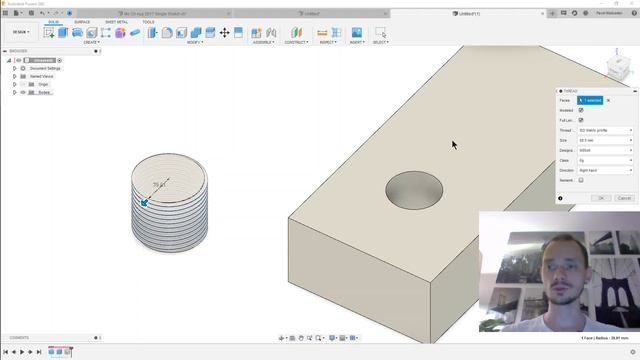Viewport: 640px width, 360px height.
Task: Select the Extrude tool
Action: pos(63,33)
